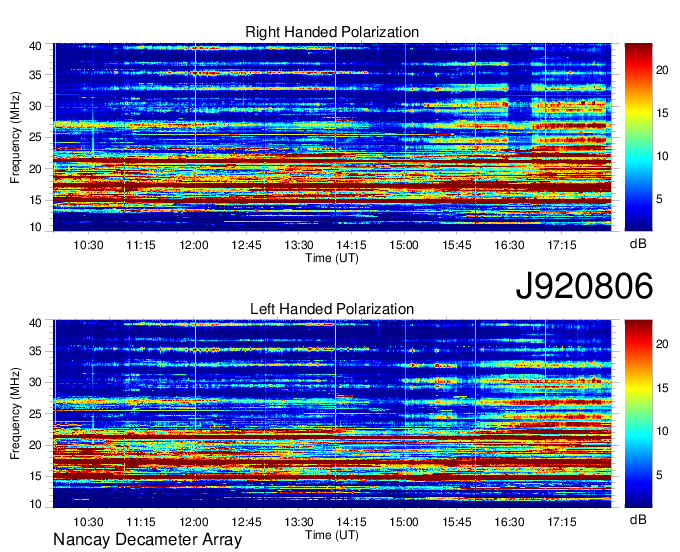Click the 35 MHz tick on top plot
This screenshot has height=552, width=680.
click(35, 75)
